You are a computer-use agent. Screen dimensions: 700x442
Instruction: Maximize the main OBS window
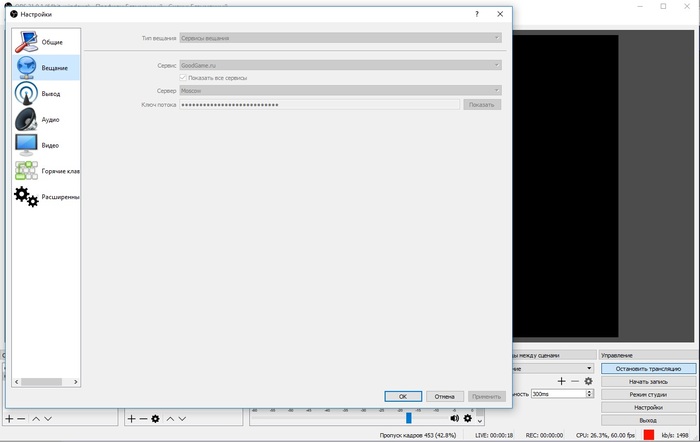click(664, 6)
